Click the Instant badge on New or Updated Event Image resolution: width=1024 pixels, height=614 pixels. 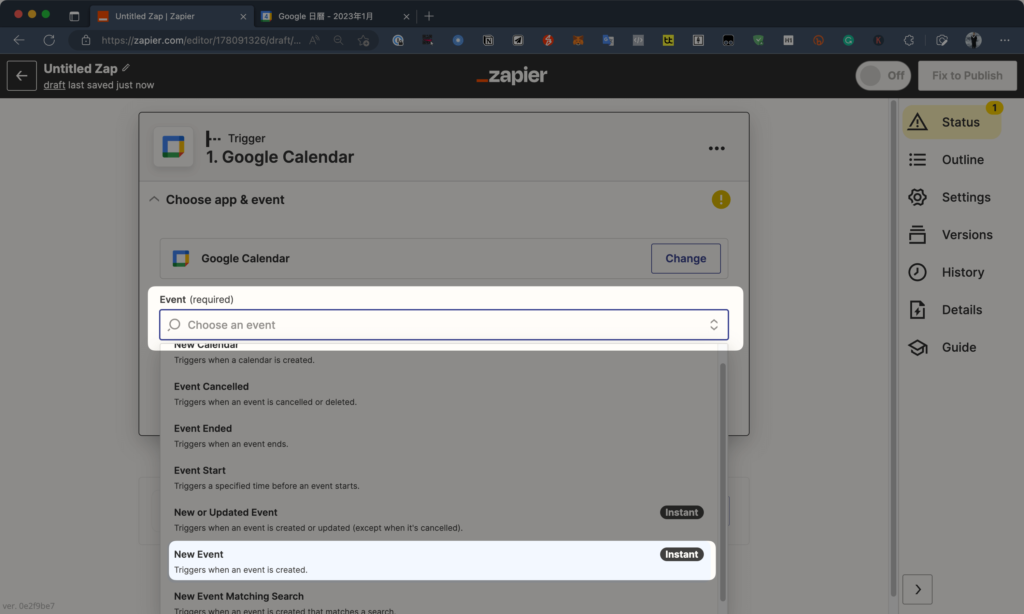(x=681, y=513)
